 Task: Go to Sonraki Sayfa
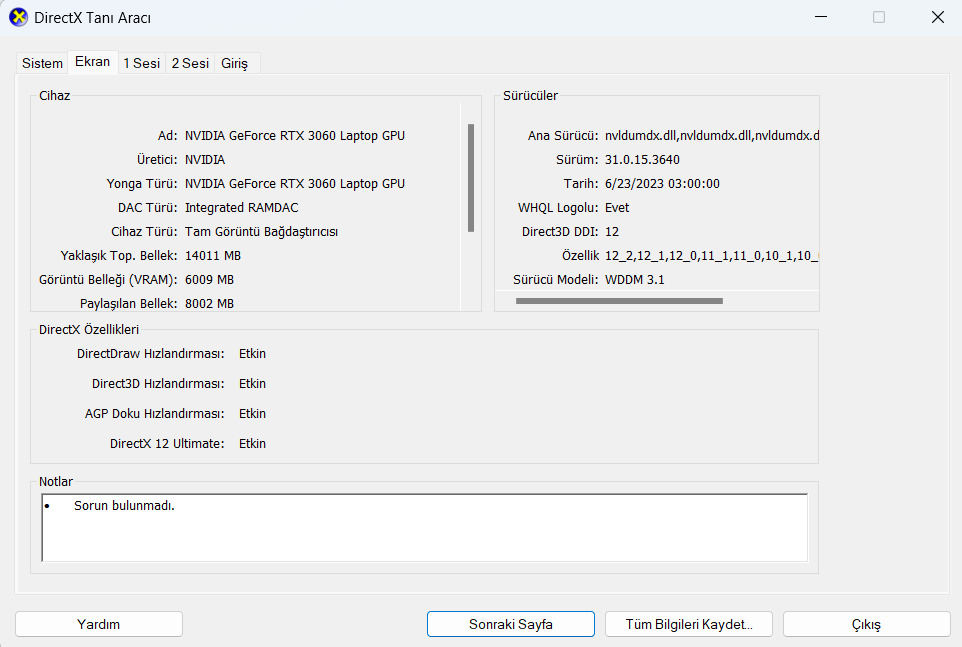510,624
